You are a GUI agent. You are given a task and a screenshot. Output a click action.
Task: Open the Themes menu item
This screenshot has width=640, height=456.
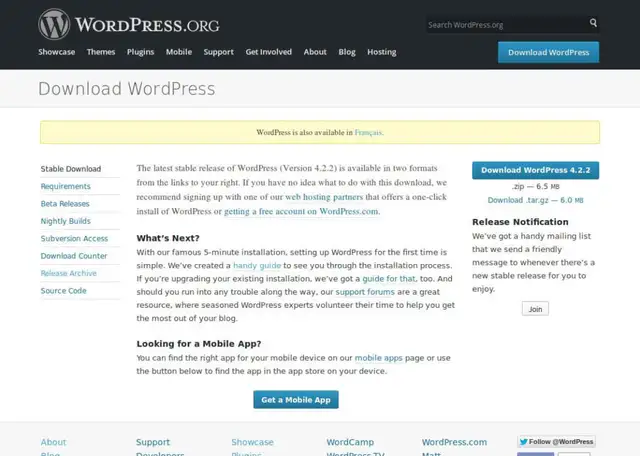coord(101,52)
